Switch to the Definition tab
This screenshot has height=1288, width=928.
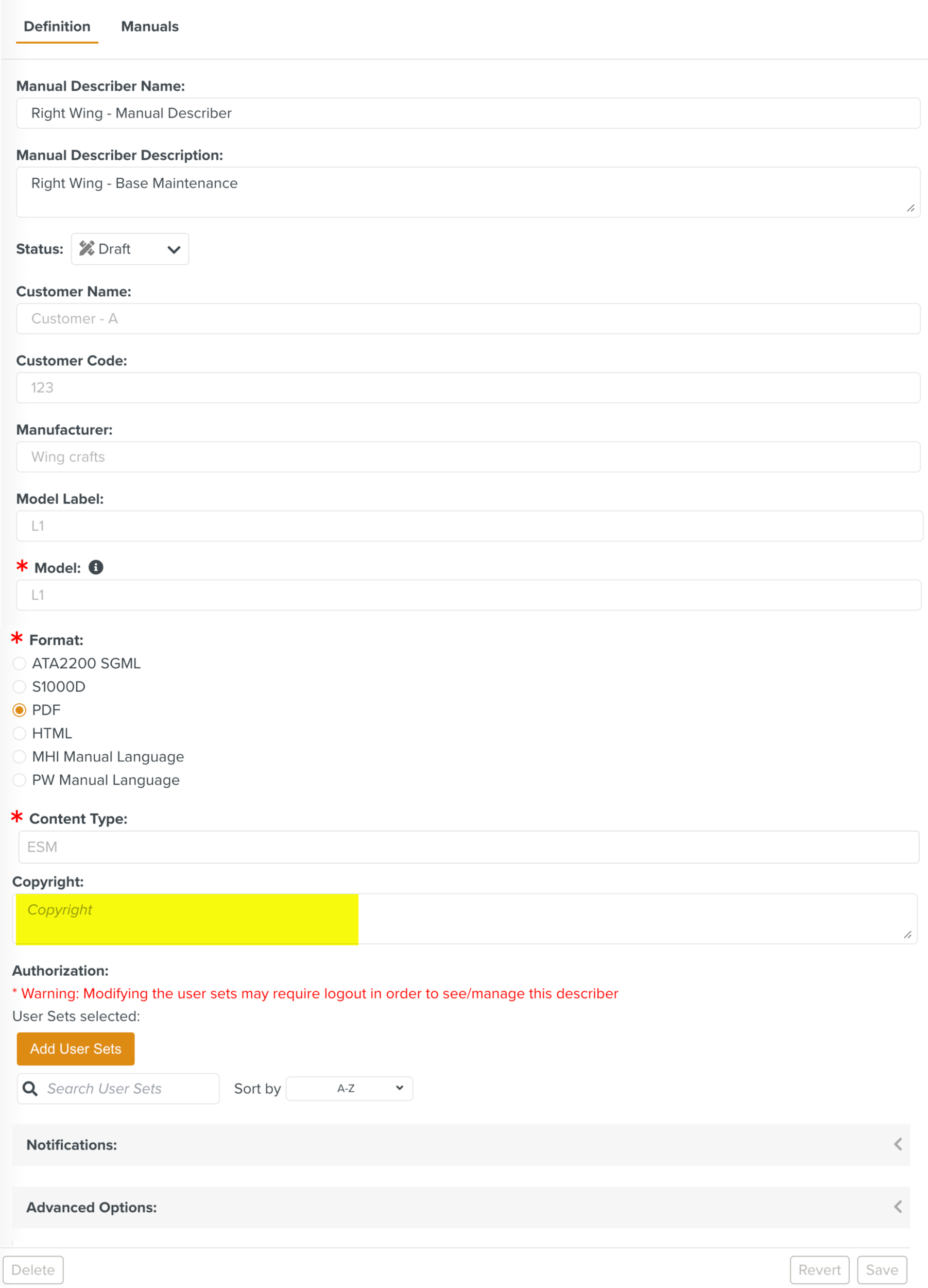tap(57, 26)
